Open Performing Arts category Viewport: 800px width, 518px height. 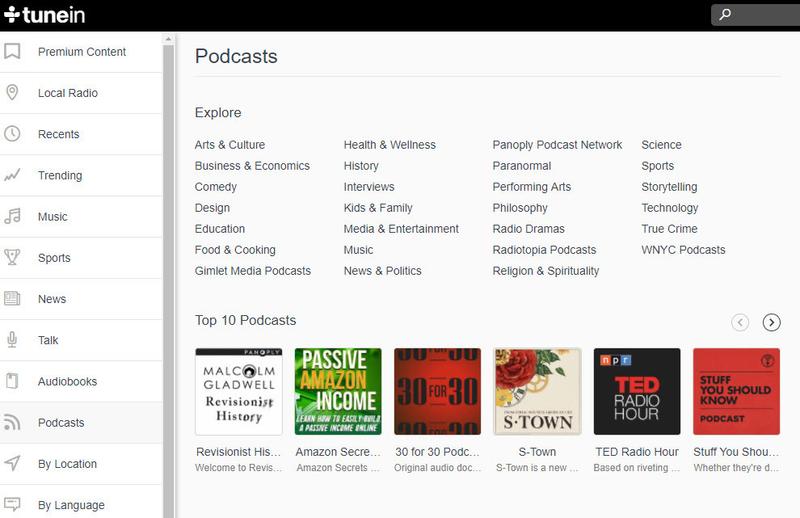532,187
